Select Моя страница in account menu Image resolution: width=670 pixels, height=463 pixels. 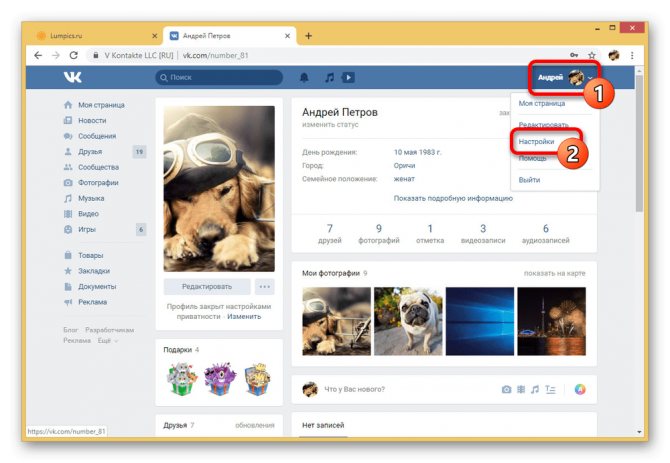(x=541, y=103)
